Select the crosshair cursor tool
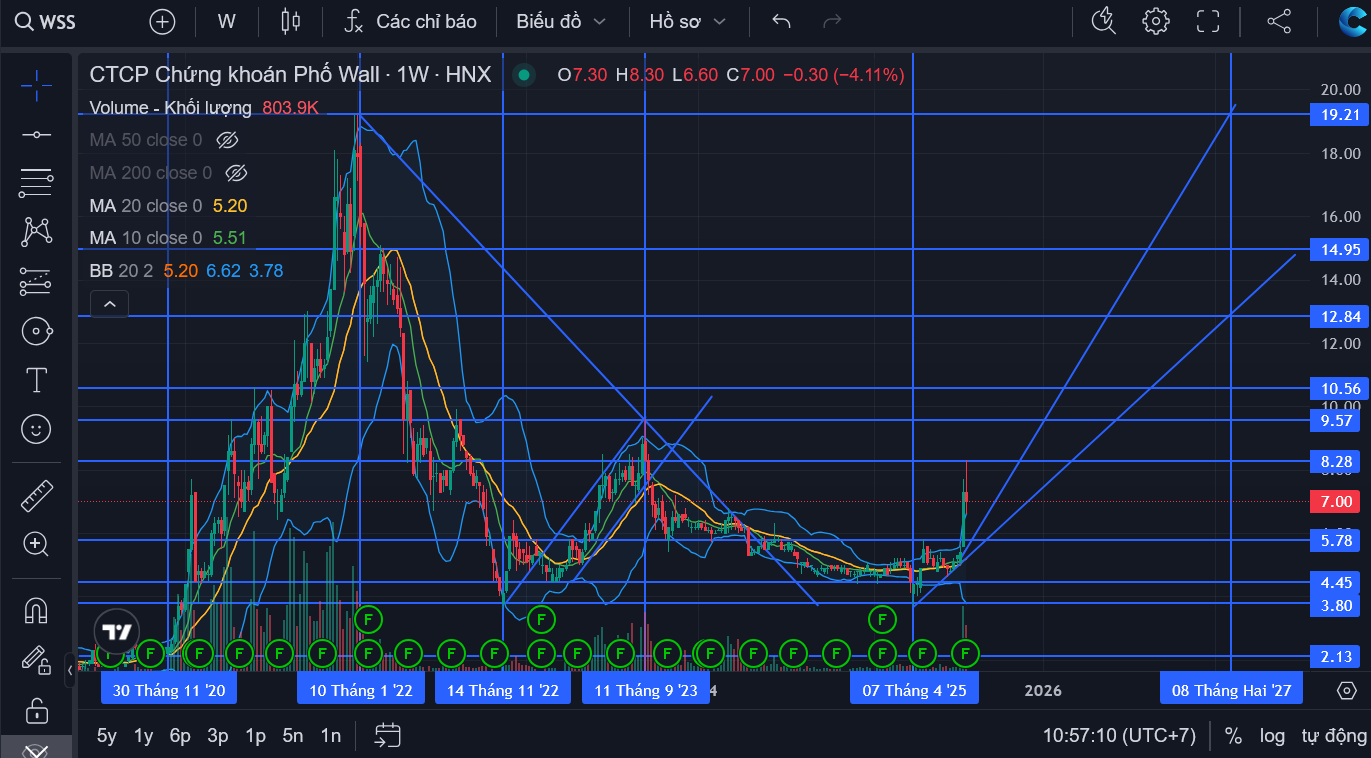Viewport: 1371px width, 758px height. point(36,86)
